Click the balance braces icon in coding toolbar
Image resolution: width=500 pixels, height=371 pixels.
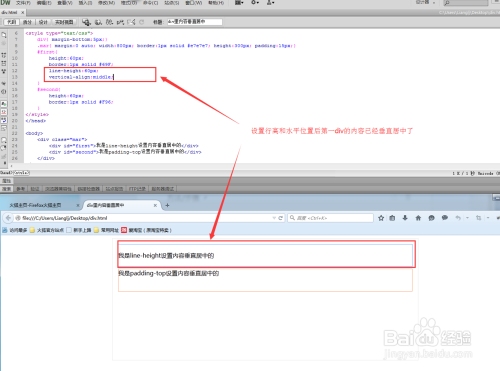point(4,92)
